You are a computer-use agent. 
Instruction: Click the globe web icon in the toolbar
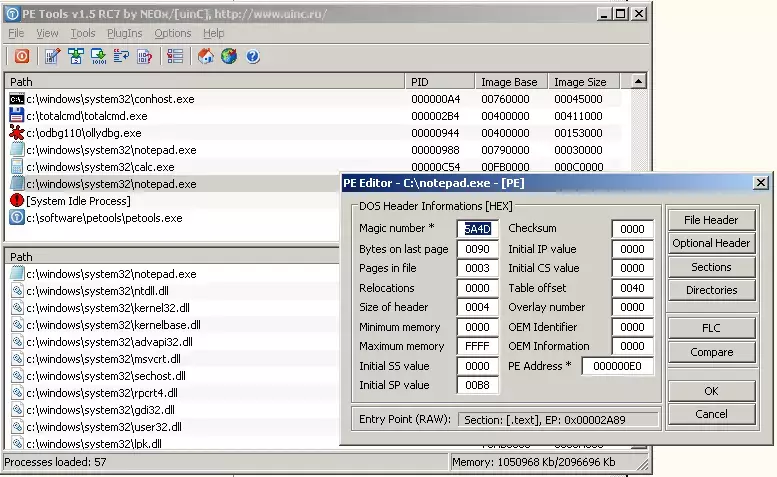click(228, 56)
